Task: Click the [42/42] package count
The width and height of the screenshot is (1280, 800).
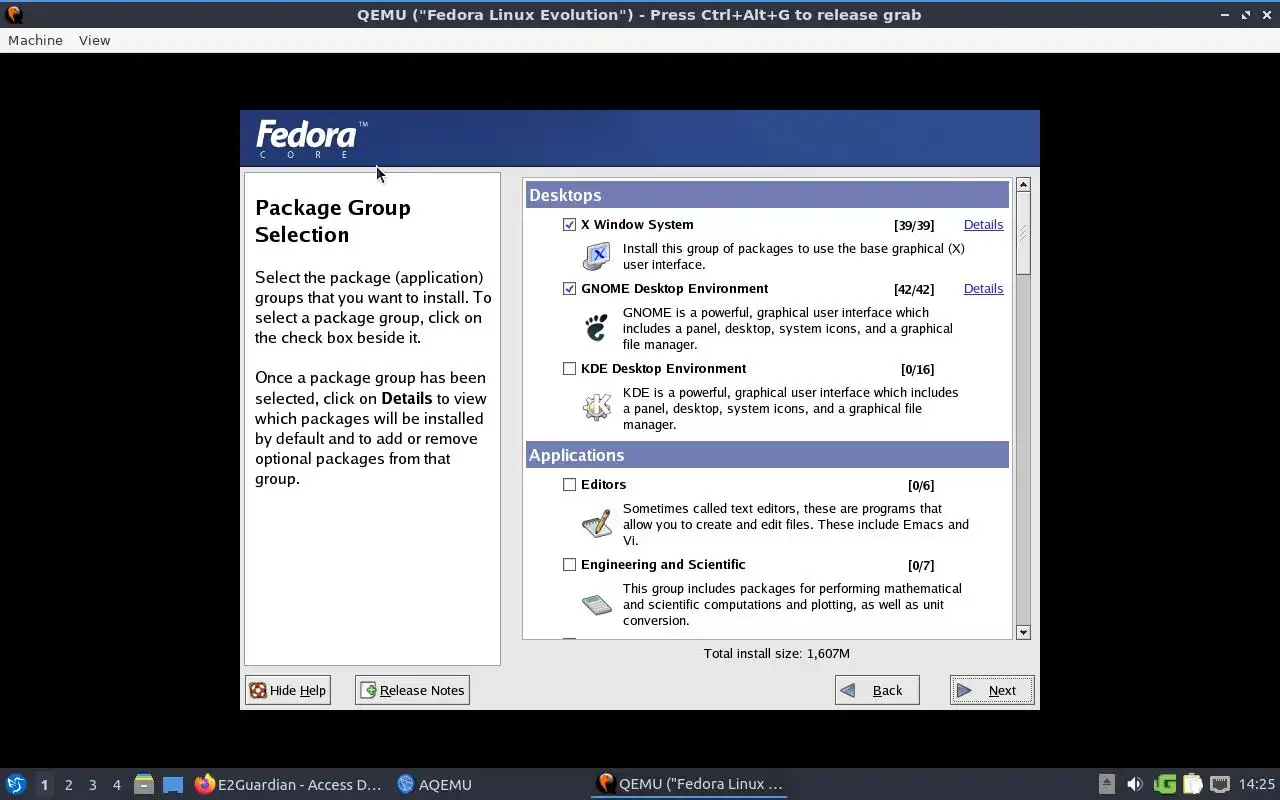Action: (914, 289)
